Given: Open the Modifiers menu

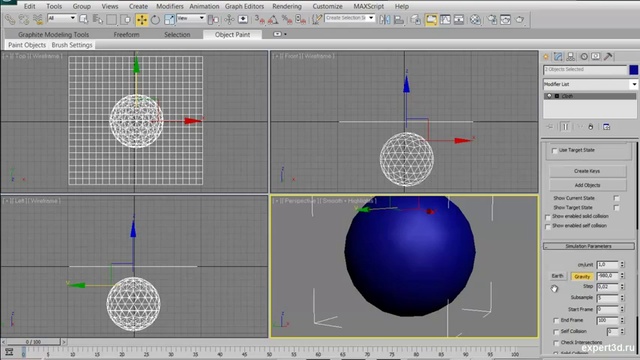Looking at the screenshot, I should 170,6.
